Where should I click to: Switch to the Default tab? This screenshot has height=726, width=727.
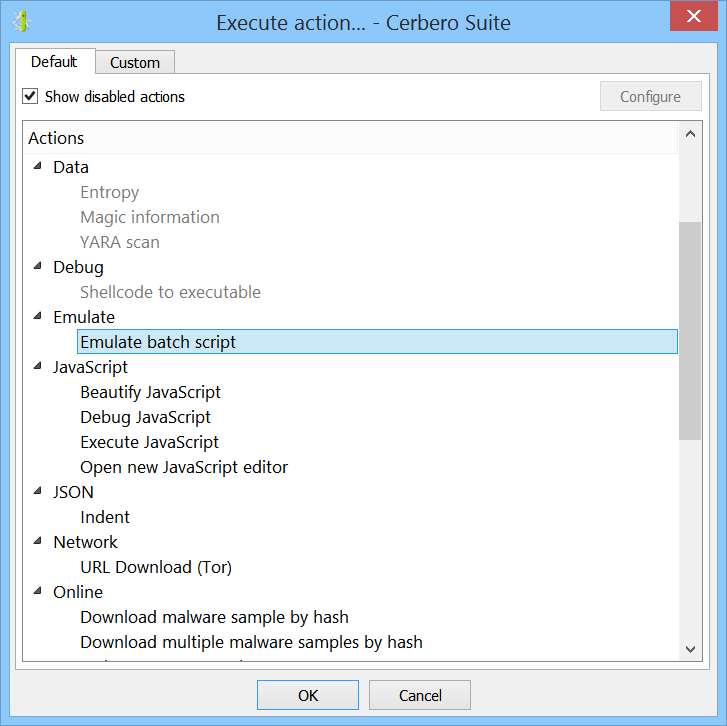point(55,62)
